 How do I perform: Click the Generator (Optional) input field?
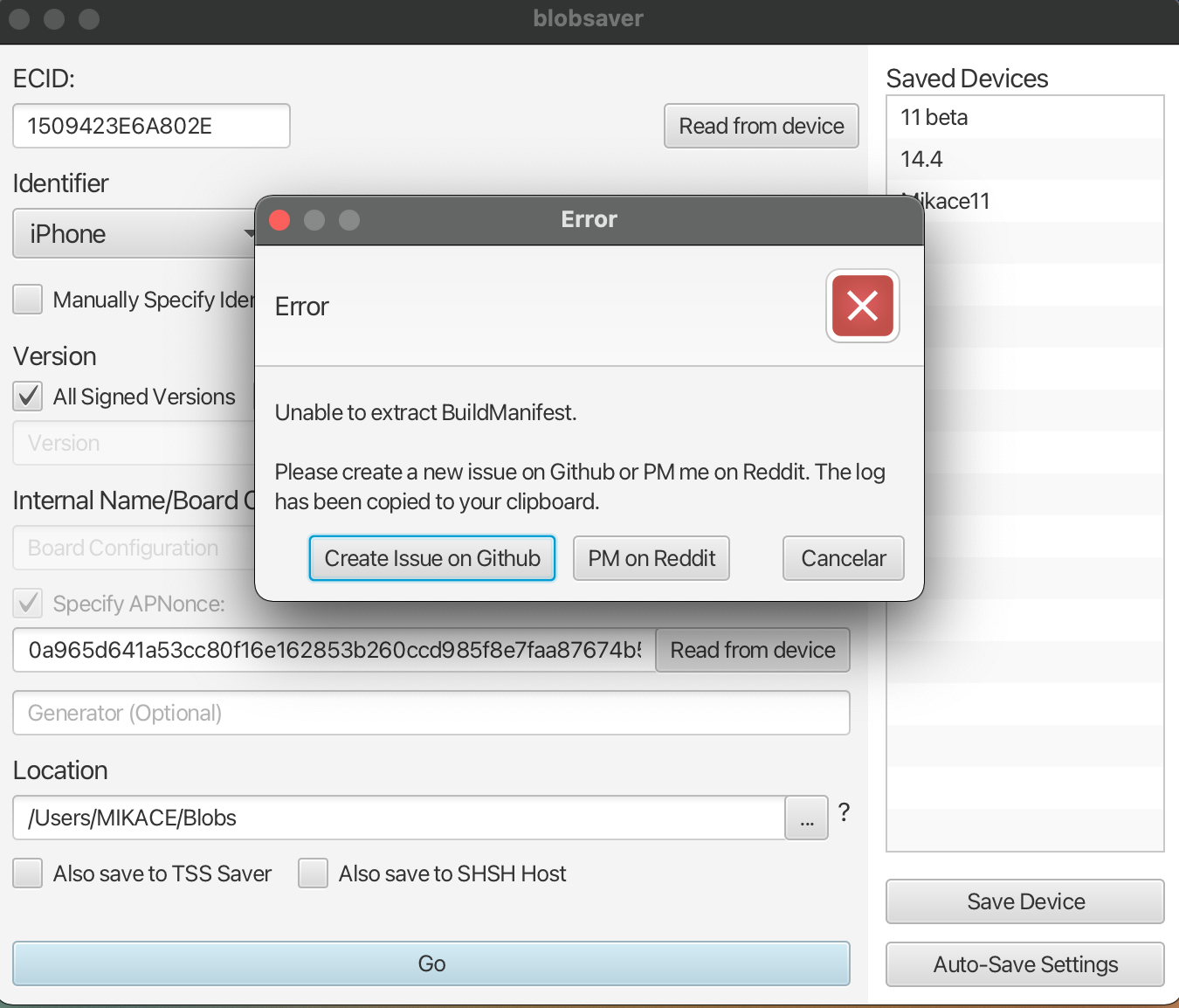click(431, 713)
